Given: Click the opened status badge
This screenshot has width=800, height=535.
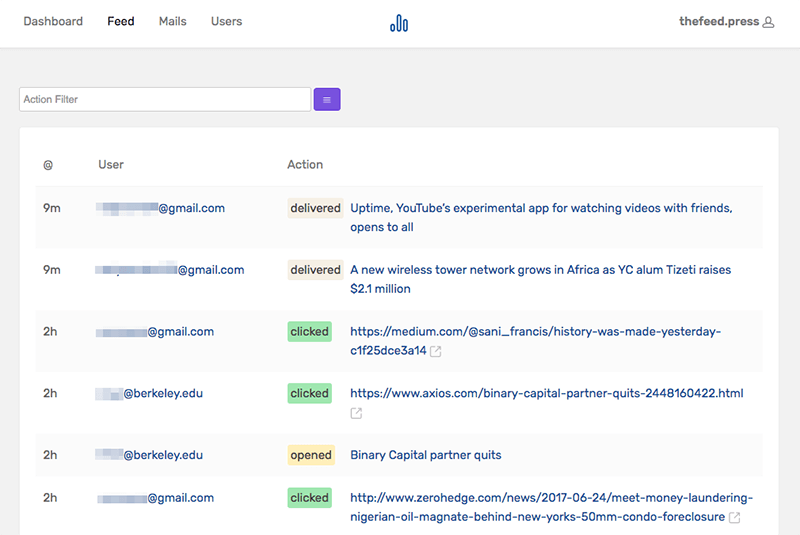Looking at the screenshot, I should [311, 455].
